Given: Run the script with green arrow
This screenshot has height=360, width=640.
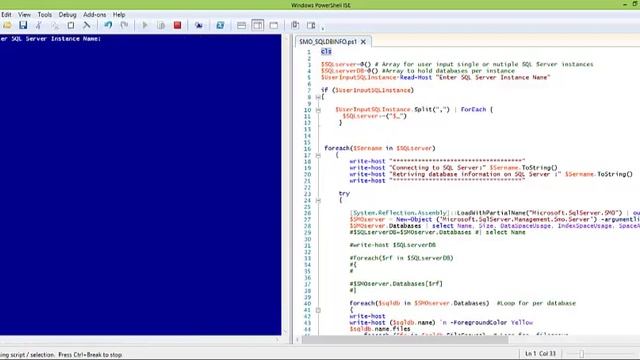Looking at the screenshot, I should tap(145, 25).
